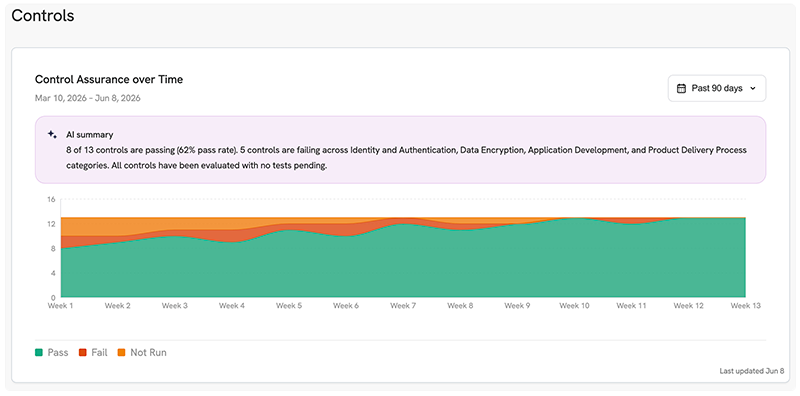This screenshot has width=800, height=396.
Task: Click the 16 value on the y-axis
Action: click(51, 200)
